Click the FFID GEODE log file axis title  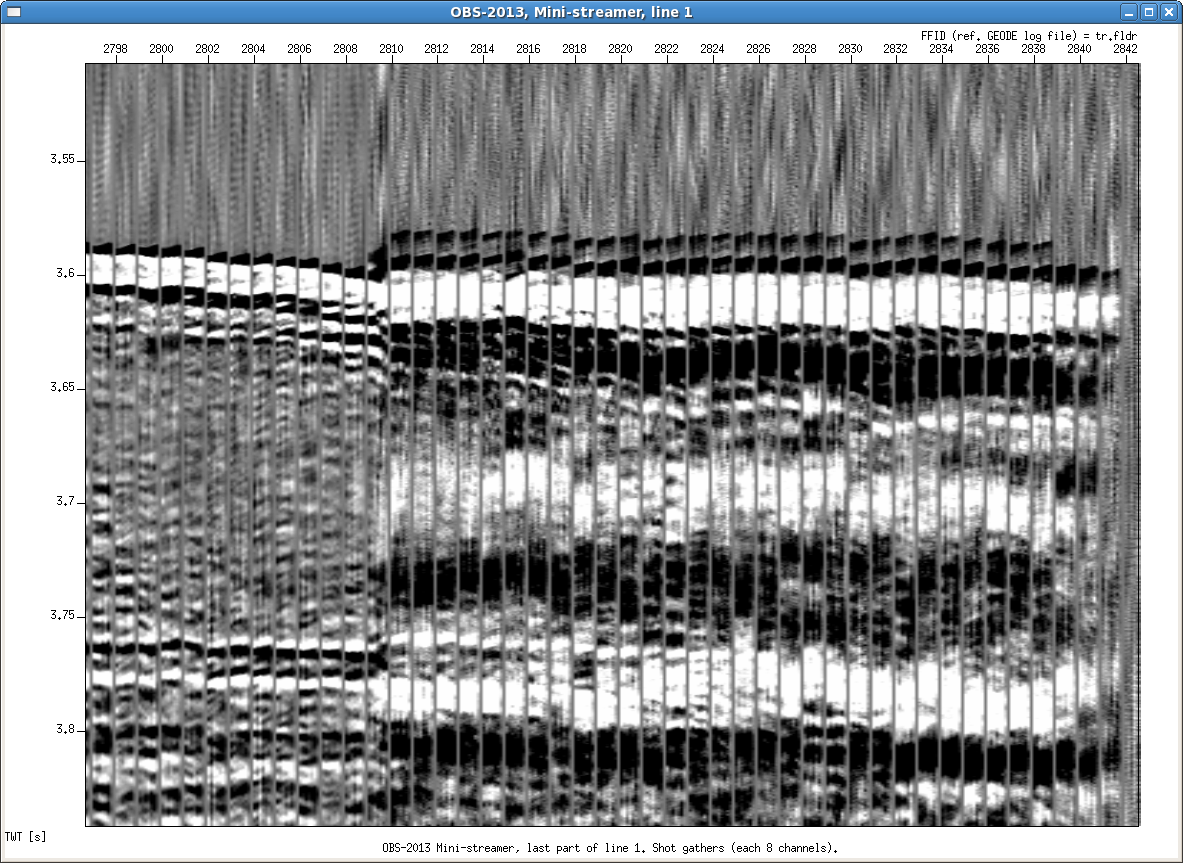coord(1030,35)
